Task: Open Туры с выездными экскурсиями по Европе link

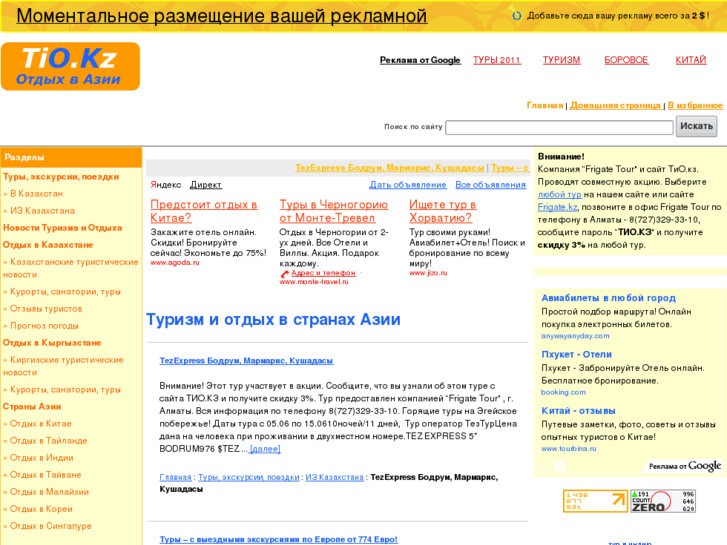Action: click(279, 540)
